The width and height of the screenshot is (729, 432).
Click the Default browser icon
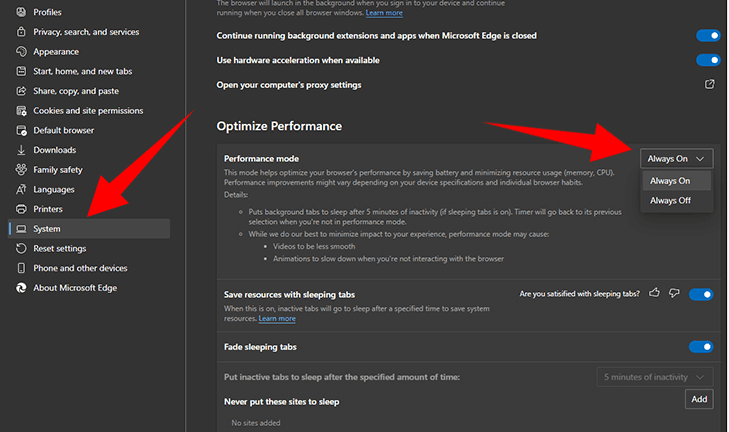pos(21,130)
